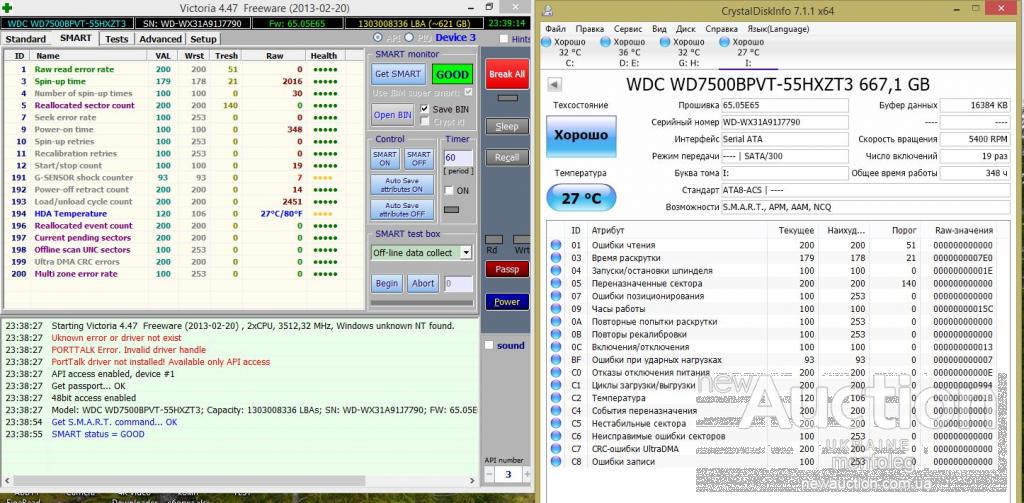The width and height of the screenshot is (1024, 503).
Task: Toggle the Crypt it checkbox
Action: tap(425, 122)
